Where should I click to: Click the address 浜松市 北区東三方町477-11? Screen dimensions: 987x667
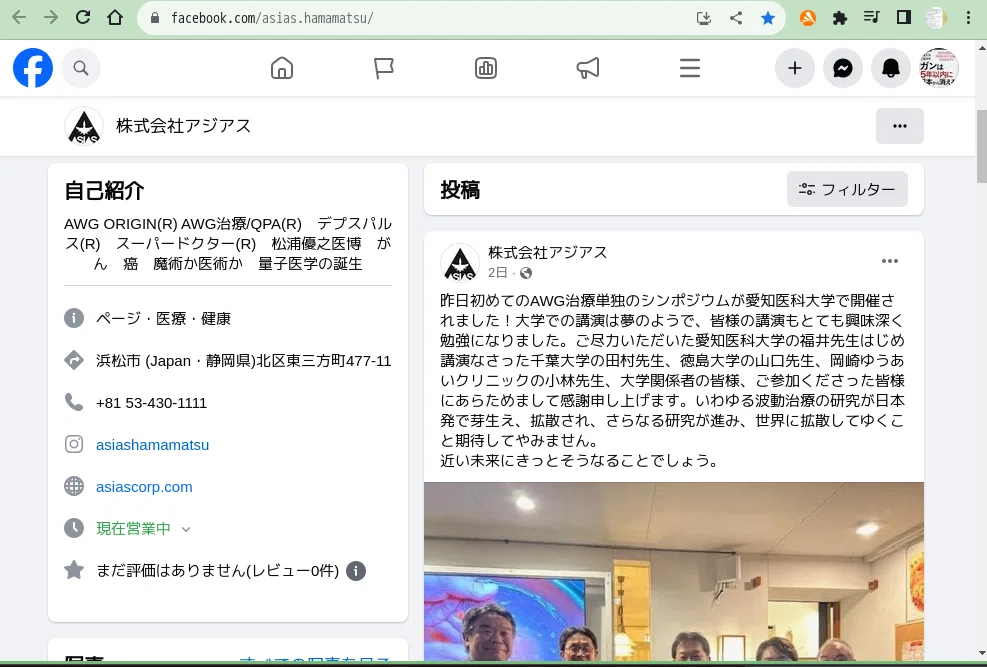click(244, 361)
